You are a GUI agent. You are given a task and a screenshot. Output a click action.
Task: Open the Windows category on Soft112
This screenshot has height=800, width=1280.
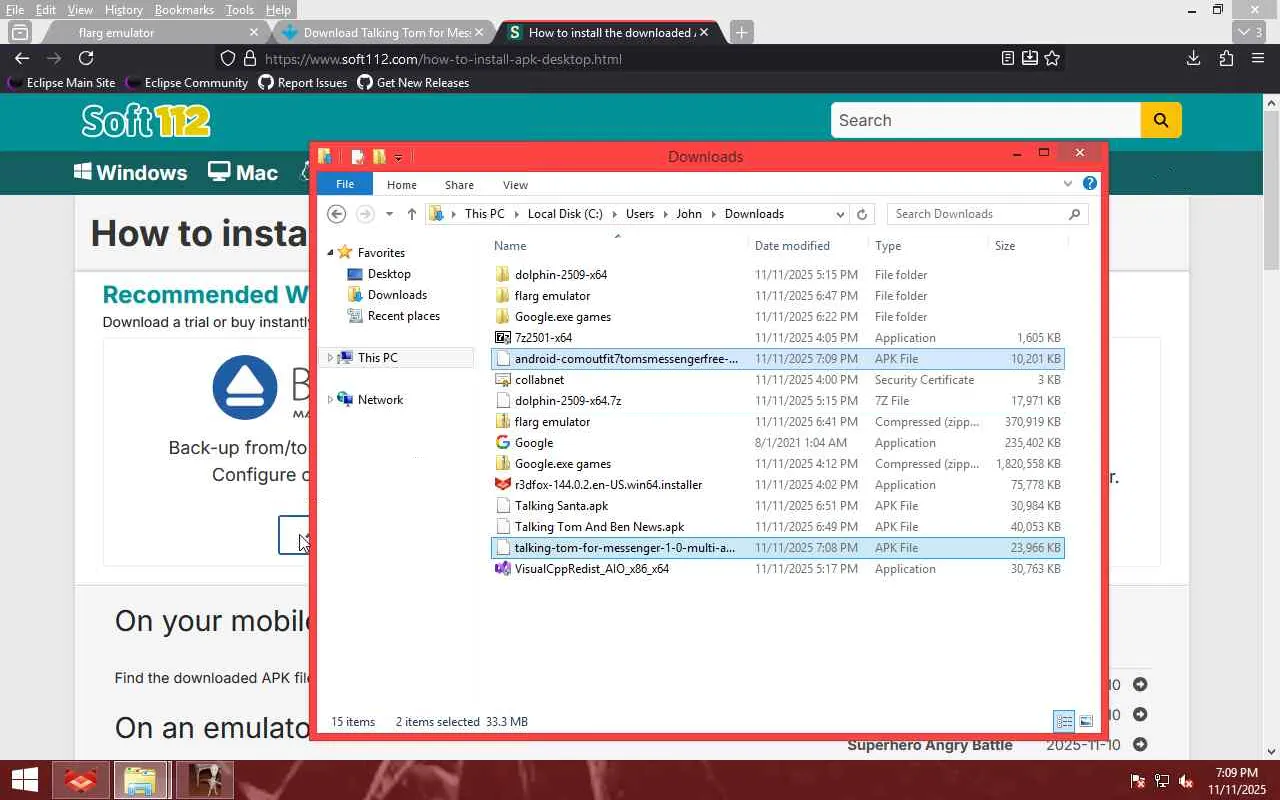130,172
